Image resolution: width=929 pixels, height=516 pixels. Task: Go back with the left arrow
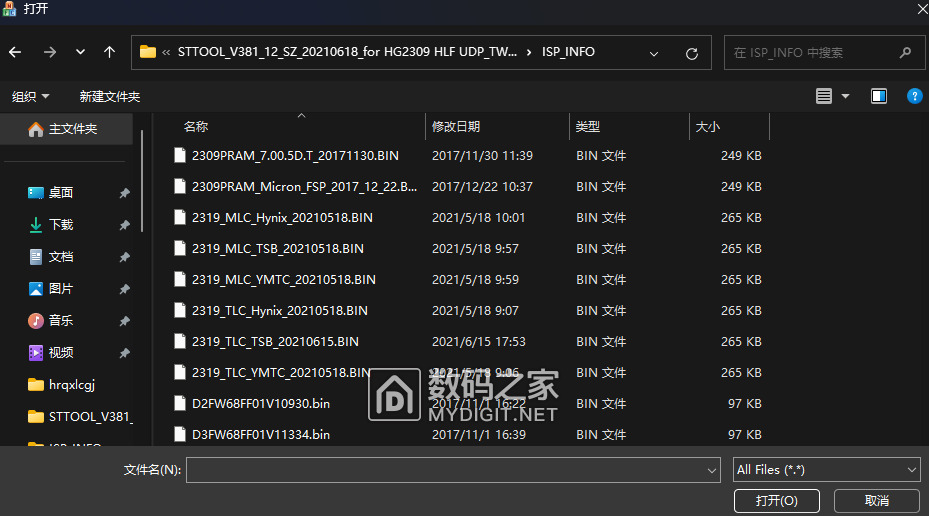15,52
